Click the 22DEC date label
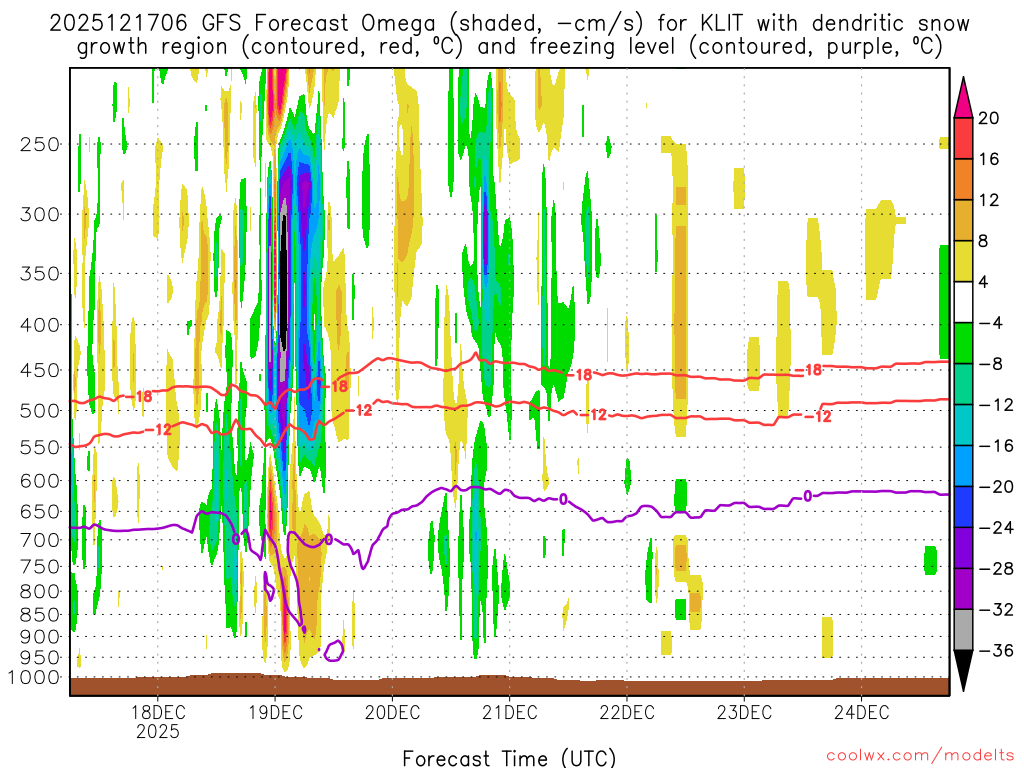 (x=626, y=712)
